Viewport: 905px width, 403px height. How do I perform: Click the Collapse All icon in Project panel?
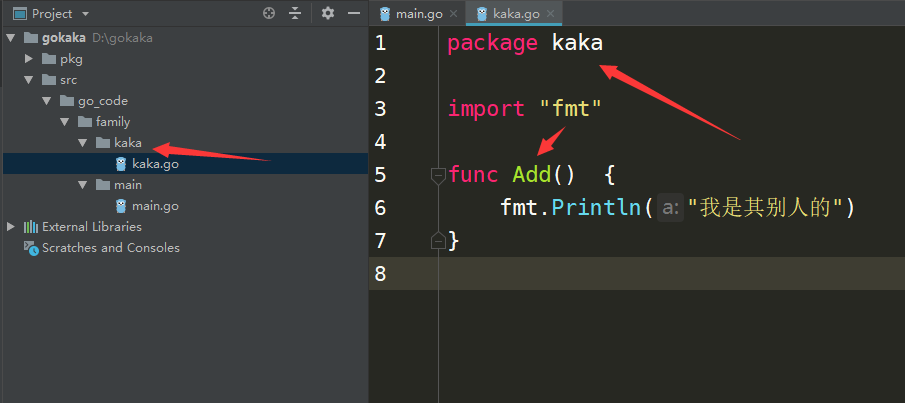click(x=296, y=13)
